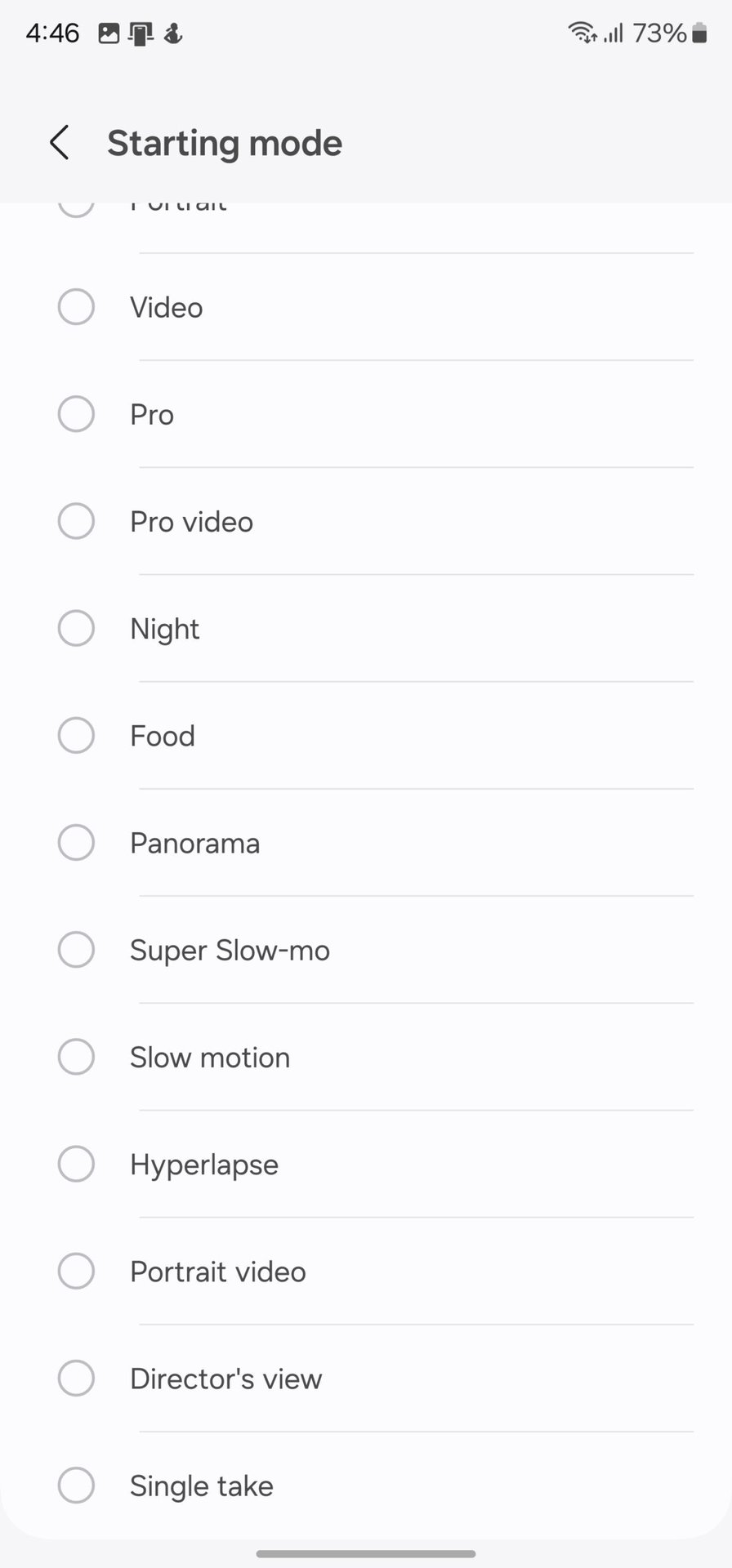
Task: Select the Portrait video radio button
Action: [x=76, y=1271]
